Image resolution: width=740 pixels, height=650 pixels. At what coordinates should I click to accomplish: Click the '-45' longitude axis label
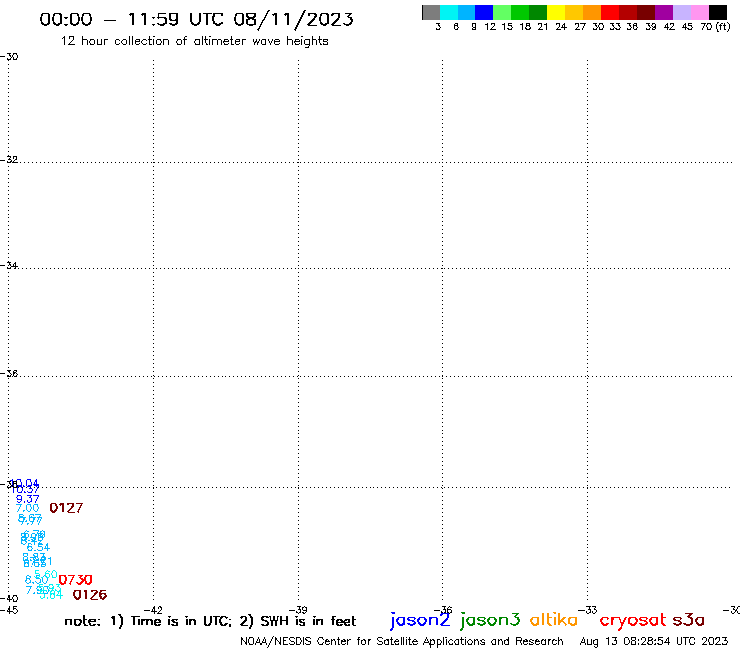[9, 610]
